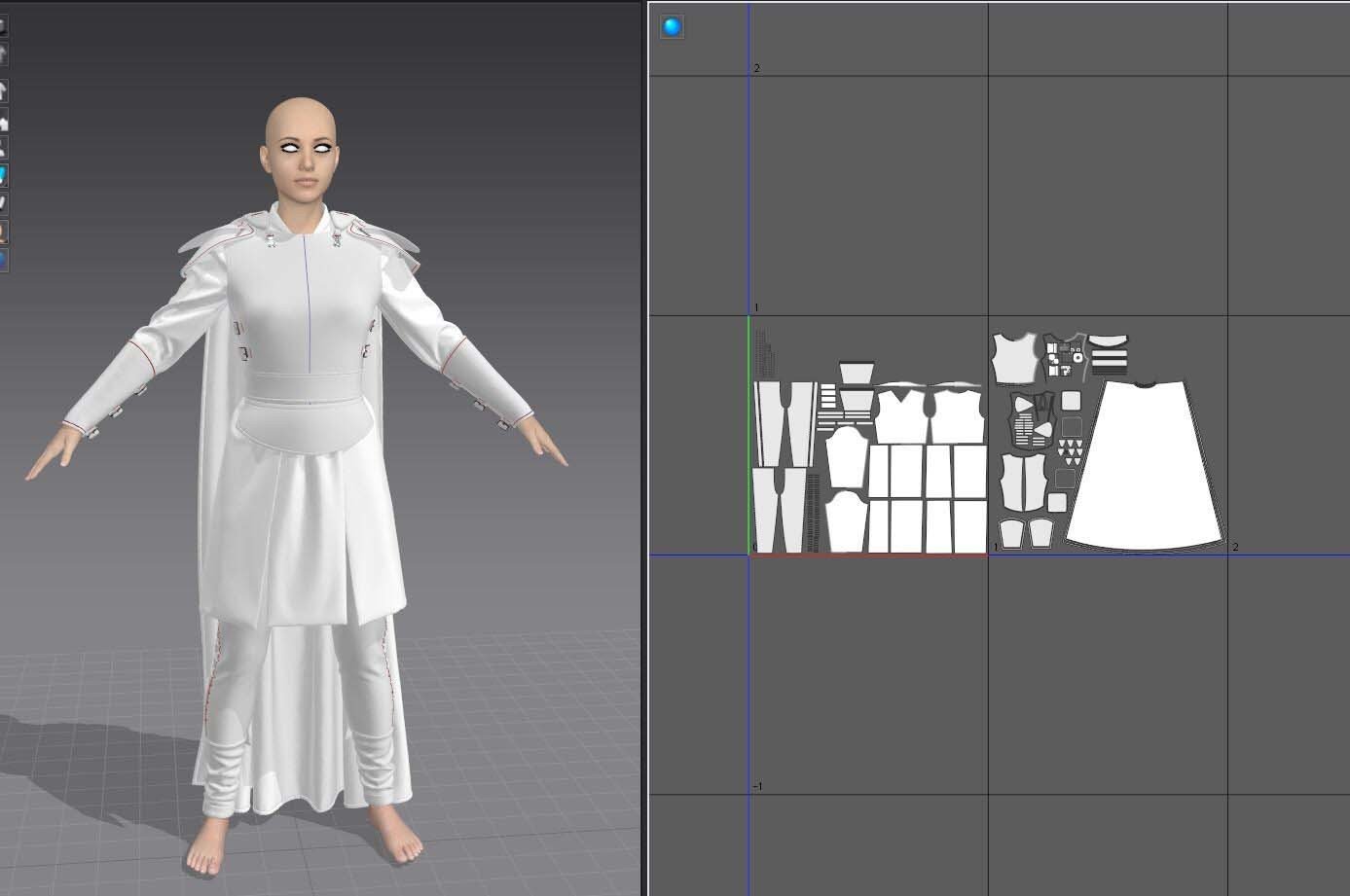
Task: Click the white house-shaped icon in 3D toolbar
Action: 3,123
